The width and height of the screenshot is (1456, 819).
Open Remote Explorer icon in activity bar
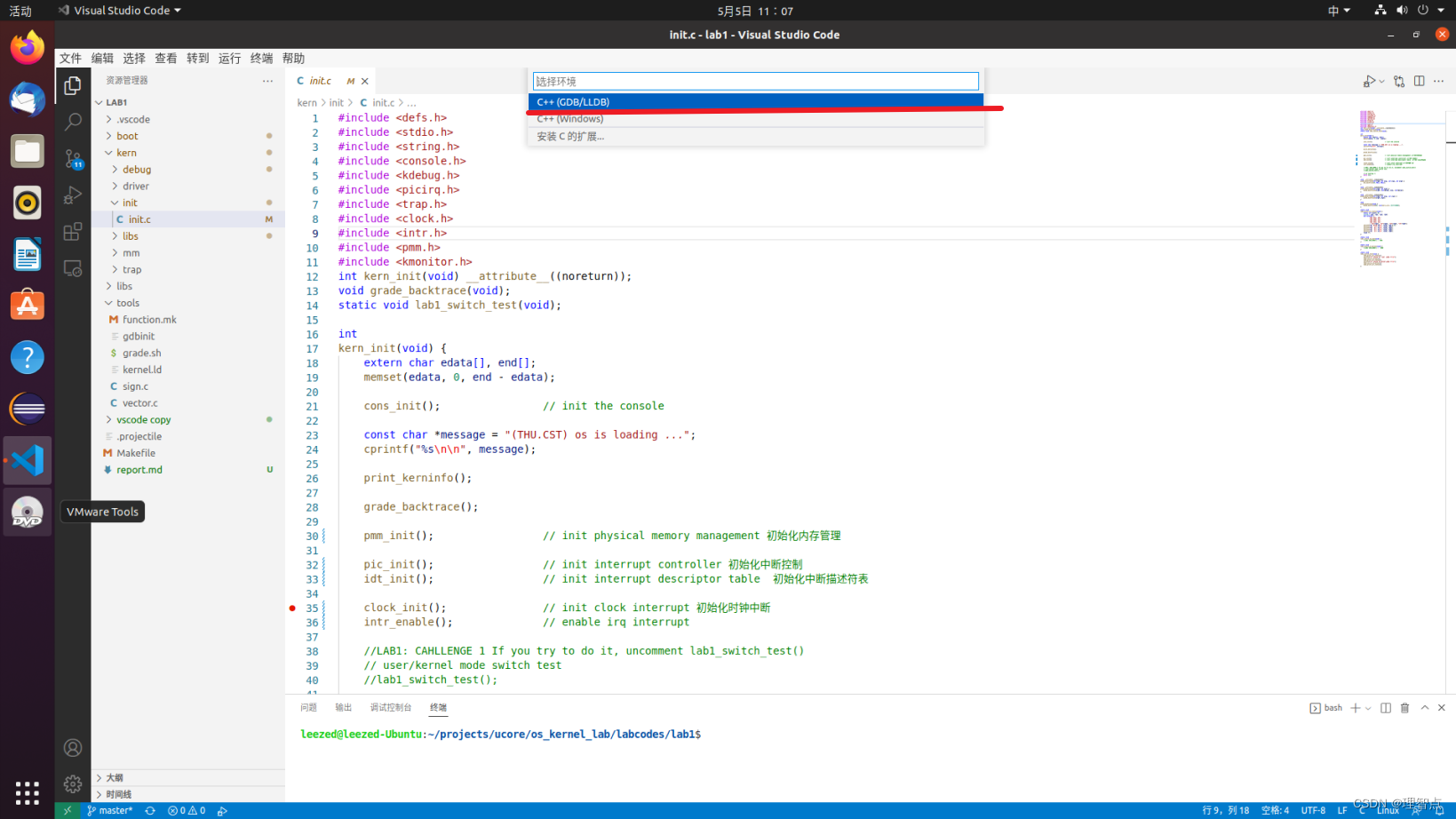point(73,267)
